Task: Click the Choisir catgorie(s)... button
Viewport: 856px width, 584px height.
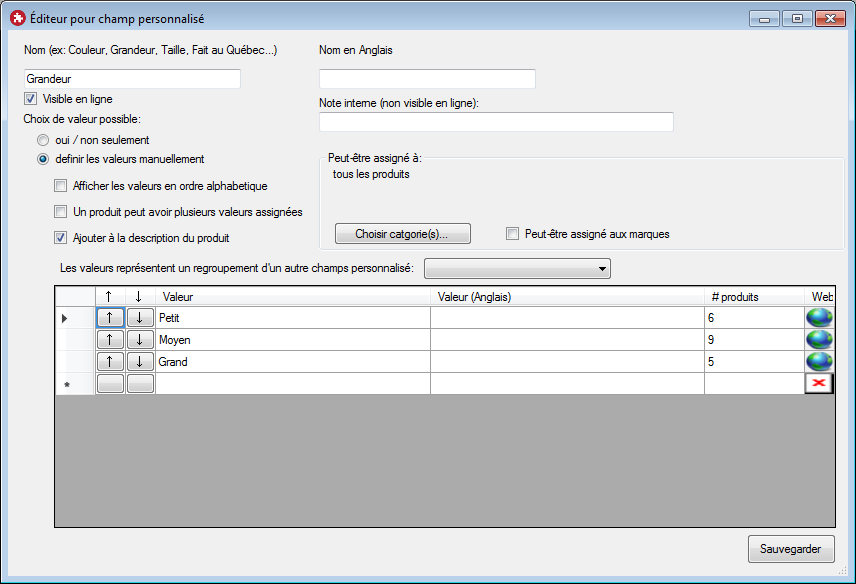Action: 402,234
